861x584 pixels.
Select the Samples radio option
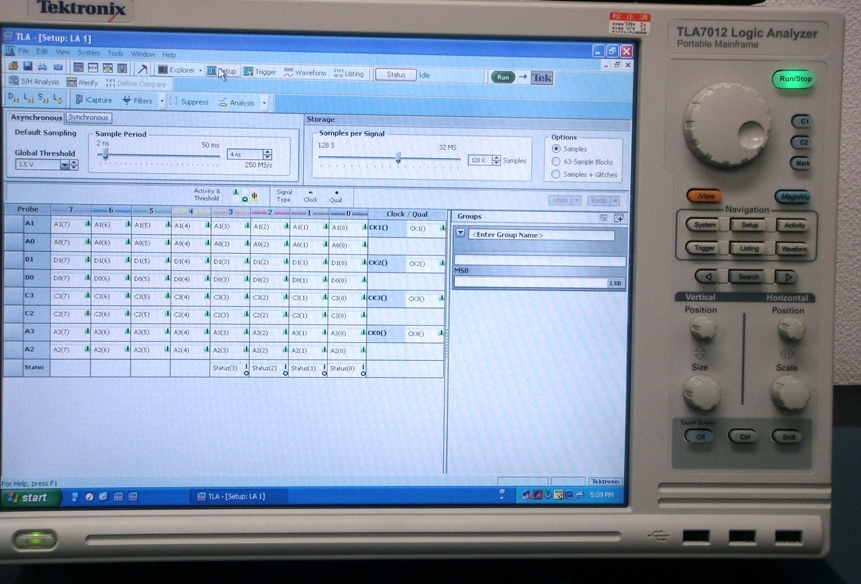point(556,149)
